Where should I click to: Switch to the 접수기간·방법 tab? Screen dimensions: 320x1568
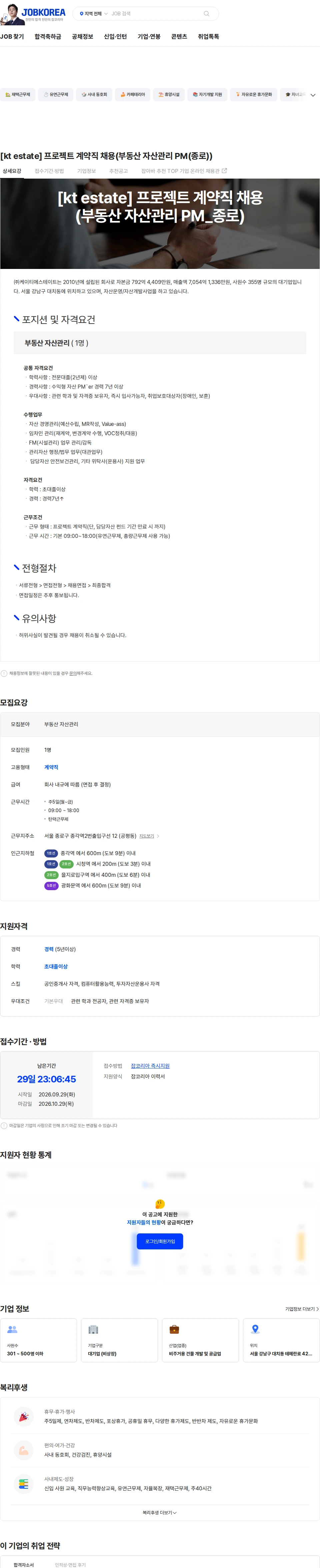tap(49, 171)
